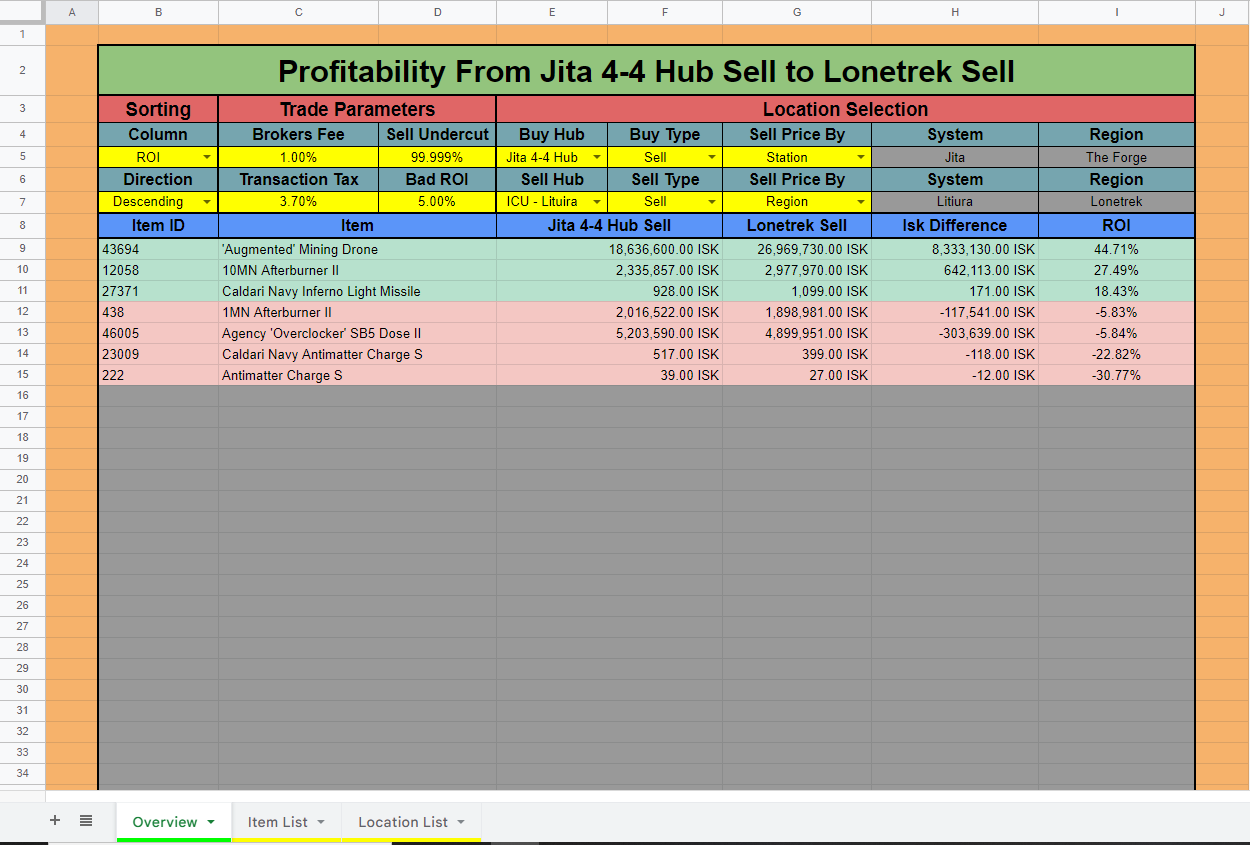The height and width of the screenshot is (845, 1250).
Task: Open the Station sell price dropdown
Action: coord(859,157)
